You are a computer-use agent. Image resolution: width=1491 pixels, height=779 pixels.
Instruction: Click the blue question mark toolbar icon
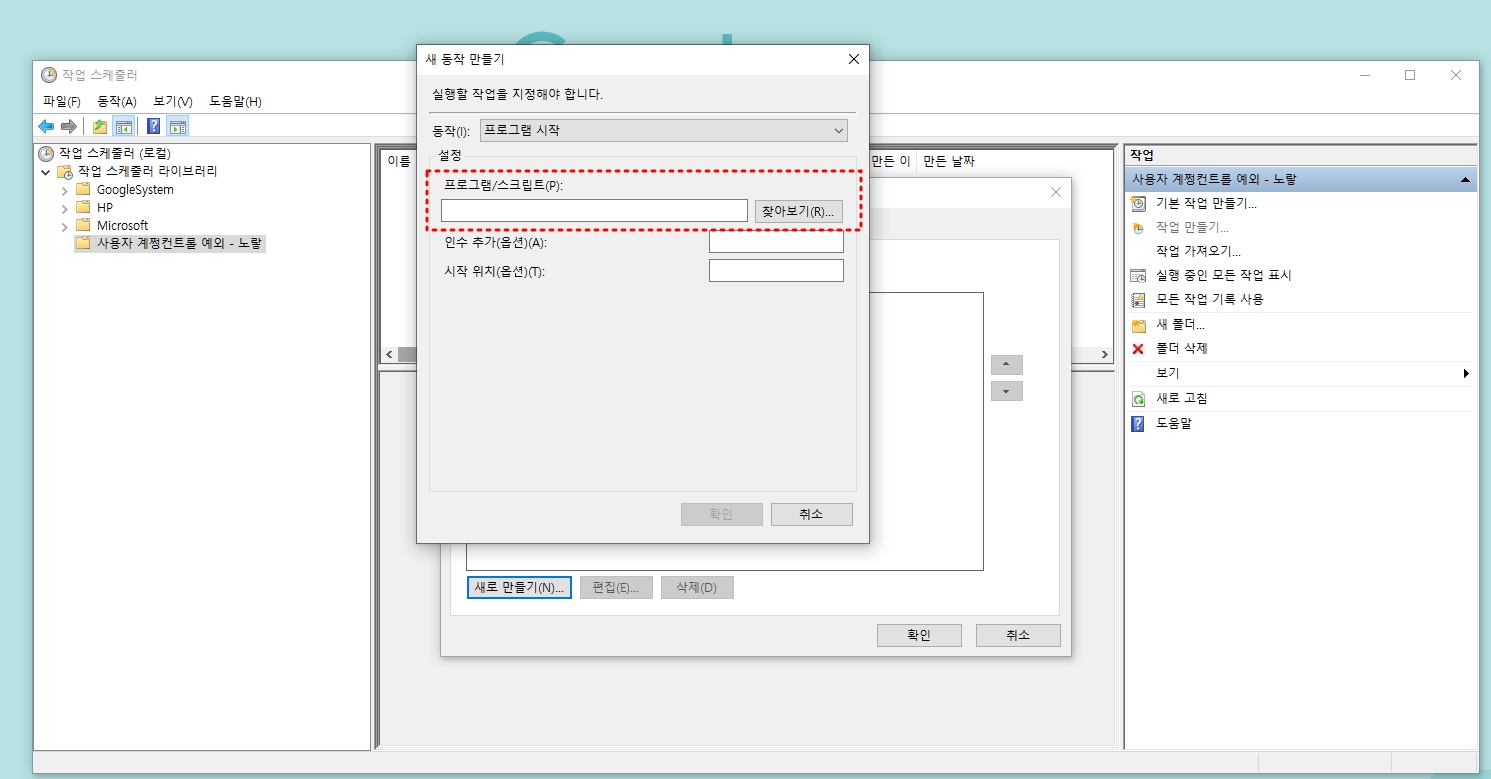point(154,127)
